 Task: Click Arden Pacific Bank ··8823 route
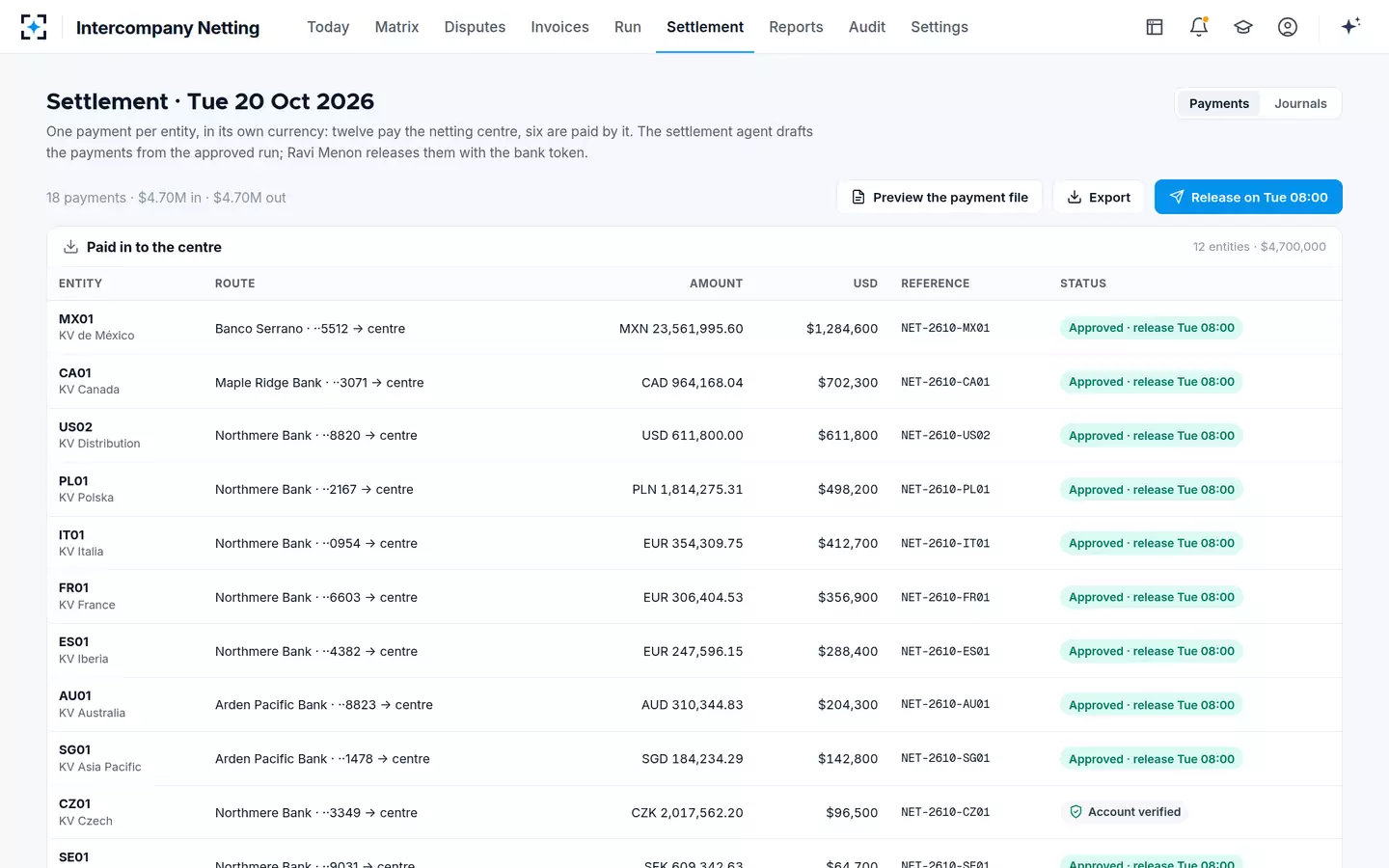click(324, 705)
